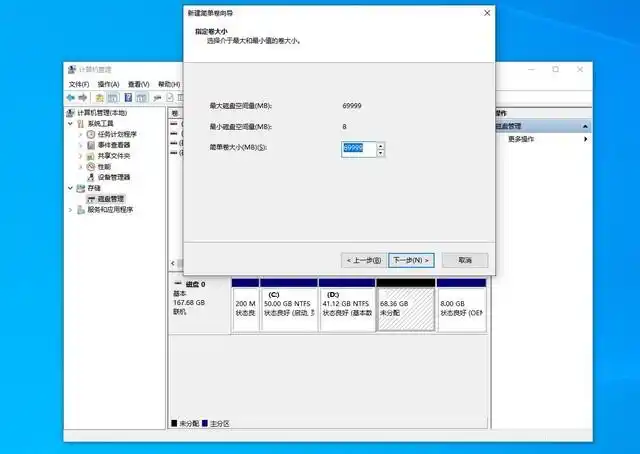Close the 新建简单卷向导 dialog

pos(487,13)
